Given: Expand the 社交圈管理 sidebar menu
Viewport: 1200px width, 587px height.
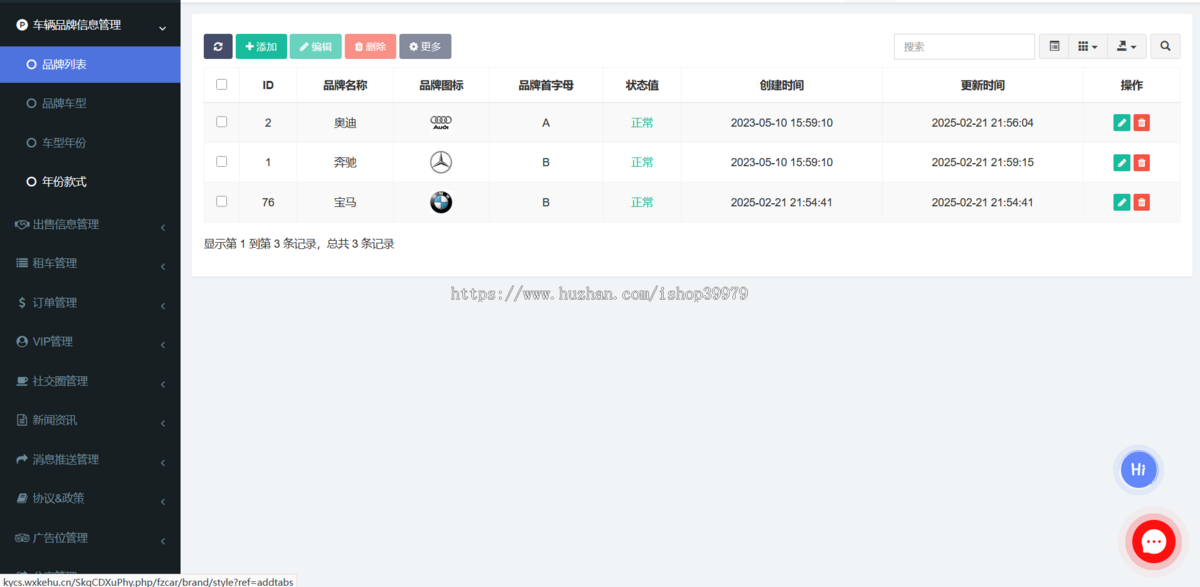Looking at the screenshot, I should 90,381.
